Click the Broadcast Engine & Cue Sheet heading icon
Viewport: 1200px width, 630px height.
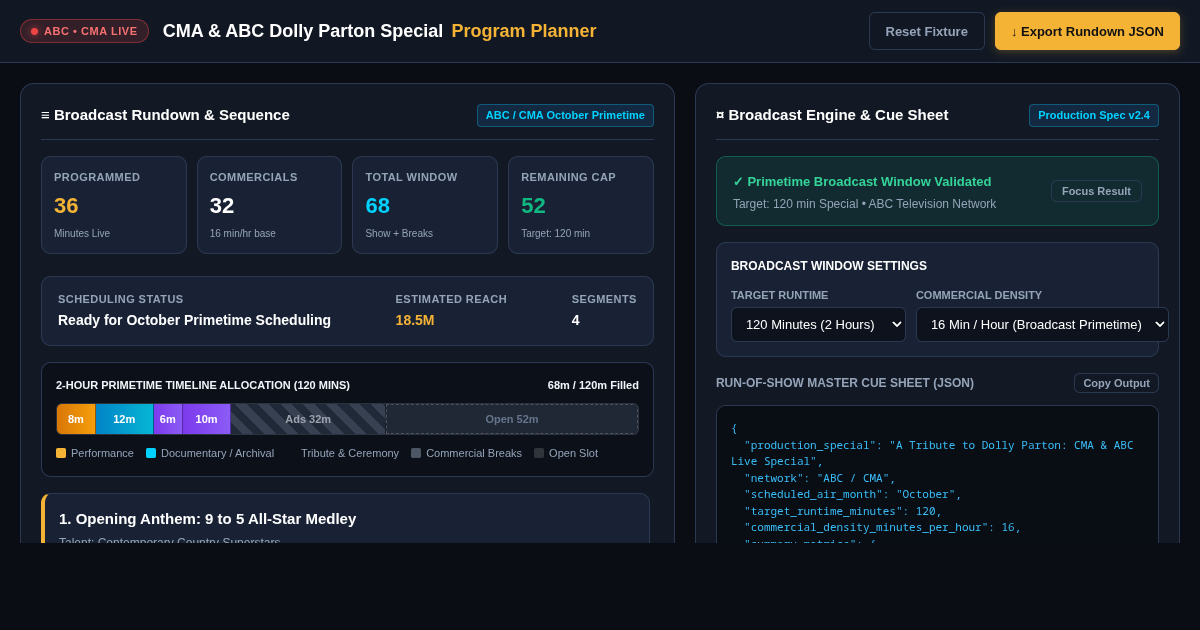coord(720,115)
